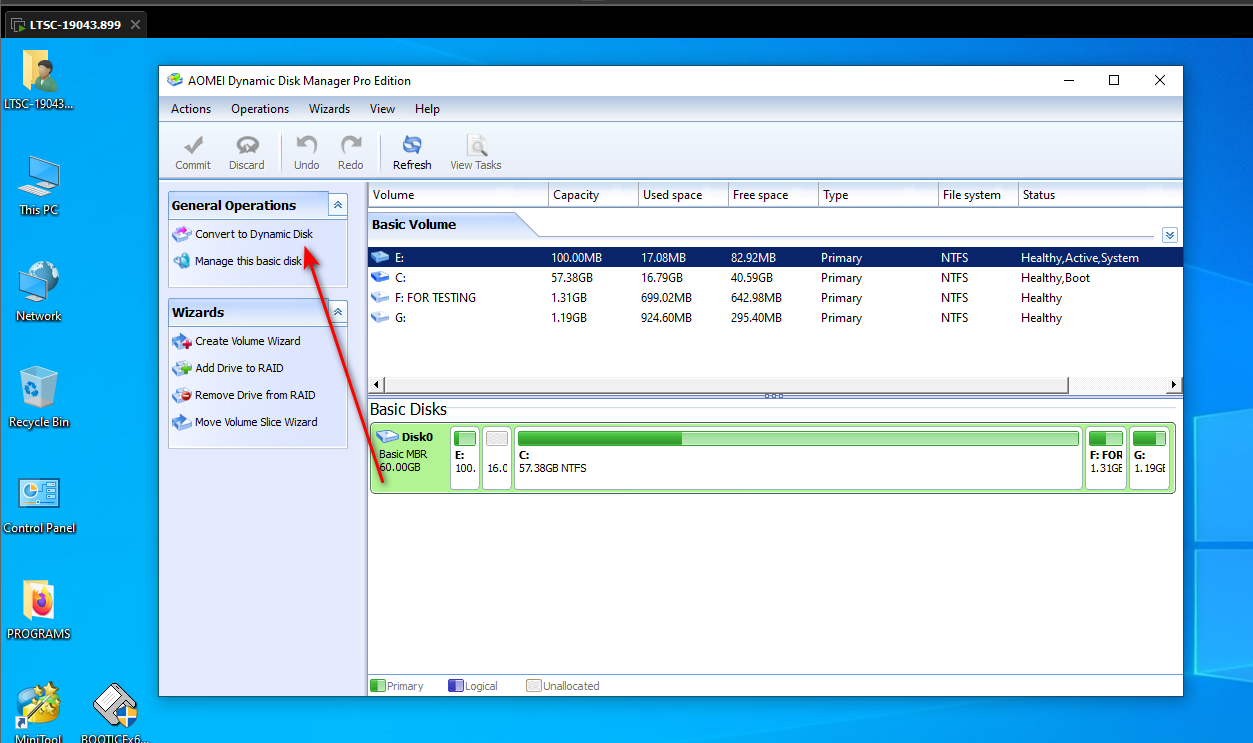Screen dimensions: 1253x743
Task: Click Convert to Dynamic Disk icon
Action: tap(181, 234)
